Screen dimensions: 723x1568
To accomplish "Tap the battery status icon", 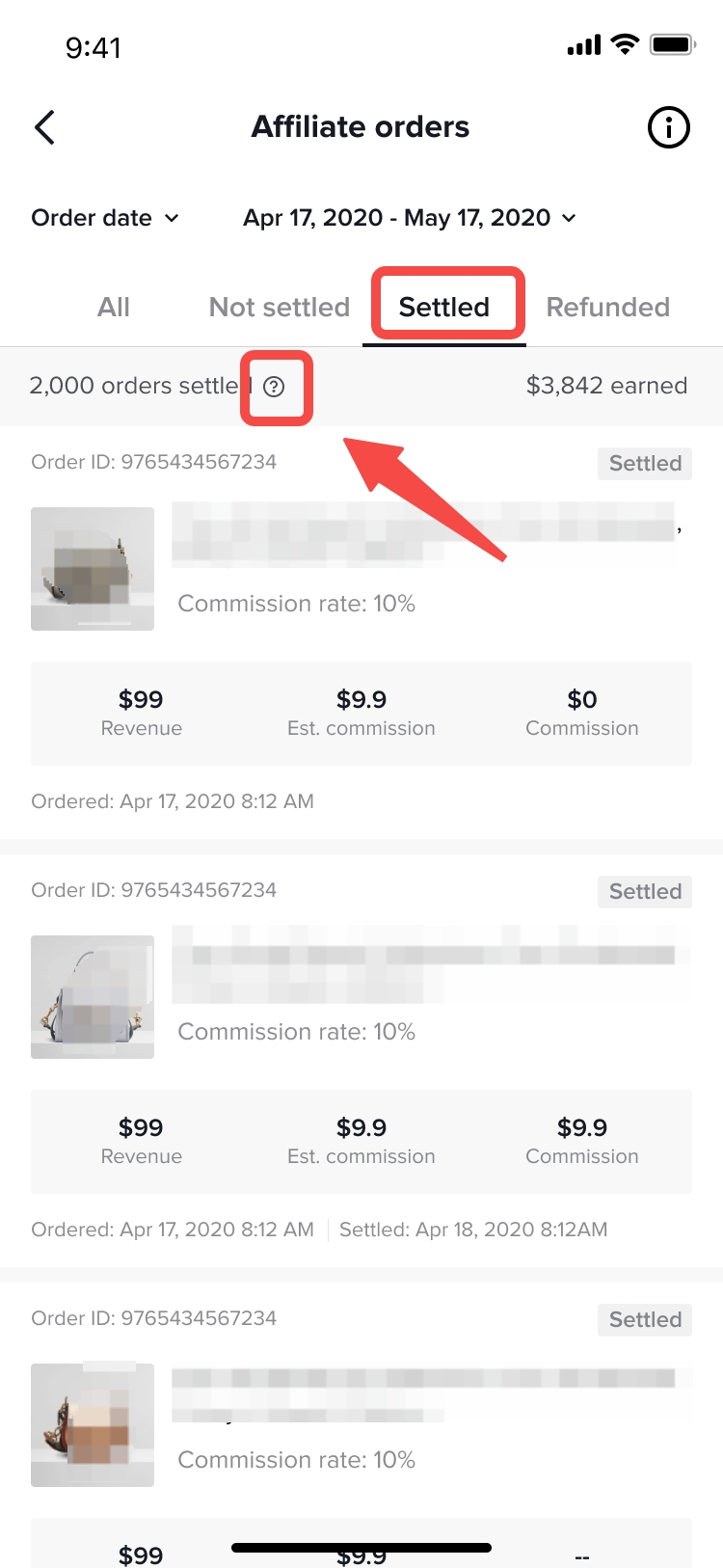I will [672, 44].
